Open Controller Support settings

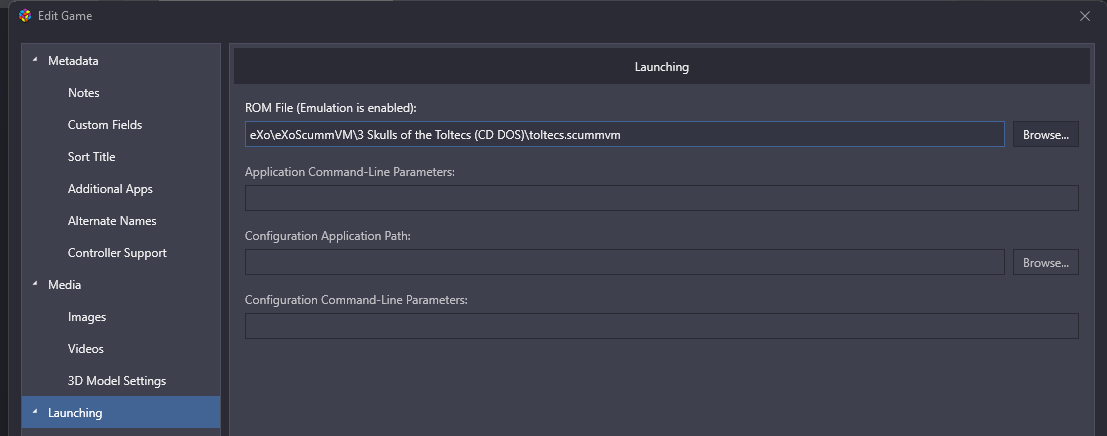pyautogui.click(x=117, y=253)
